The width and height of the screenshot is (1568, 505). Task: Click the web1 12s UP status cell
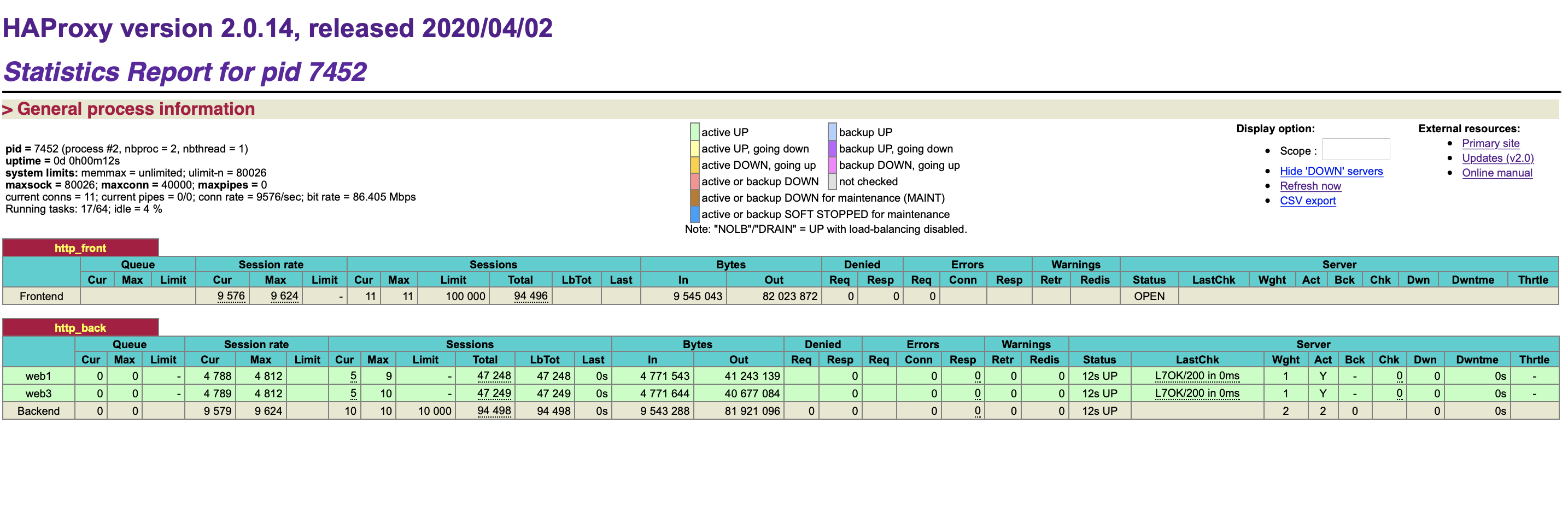click(1099, 376)
